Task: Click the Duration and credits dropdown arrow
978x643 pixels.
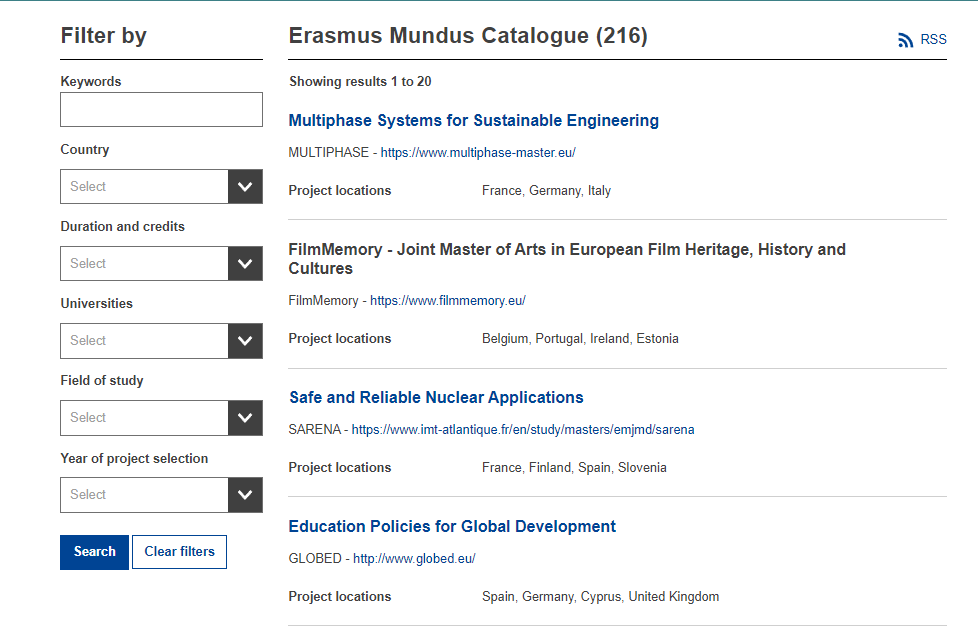Action: point(245,263)
